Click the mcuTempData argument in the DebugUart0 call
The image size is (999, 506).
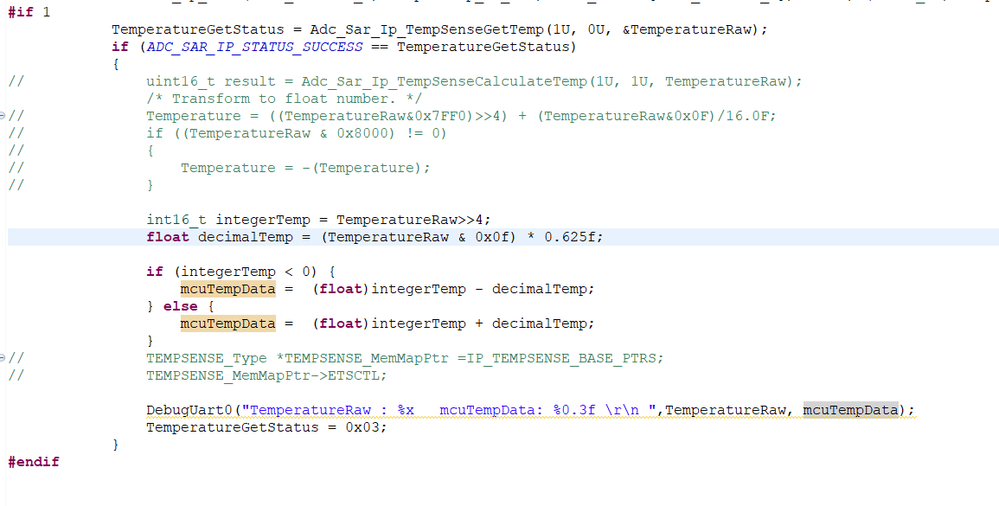point(851,409)
